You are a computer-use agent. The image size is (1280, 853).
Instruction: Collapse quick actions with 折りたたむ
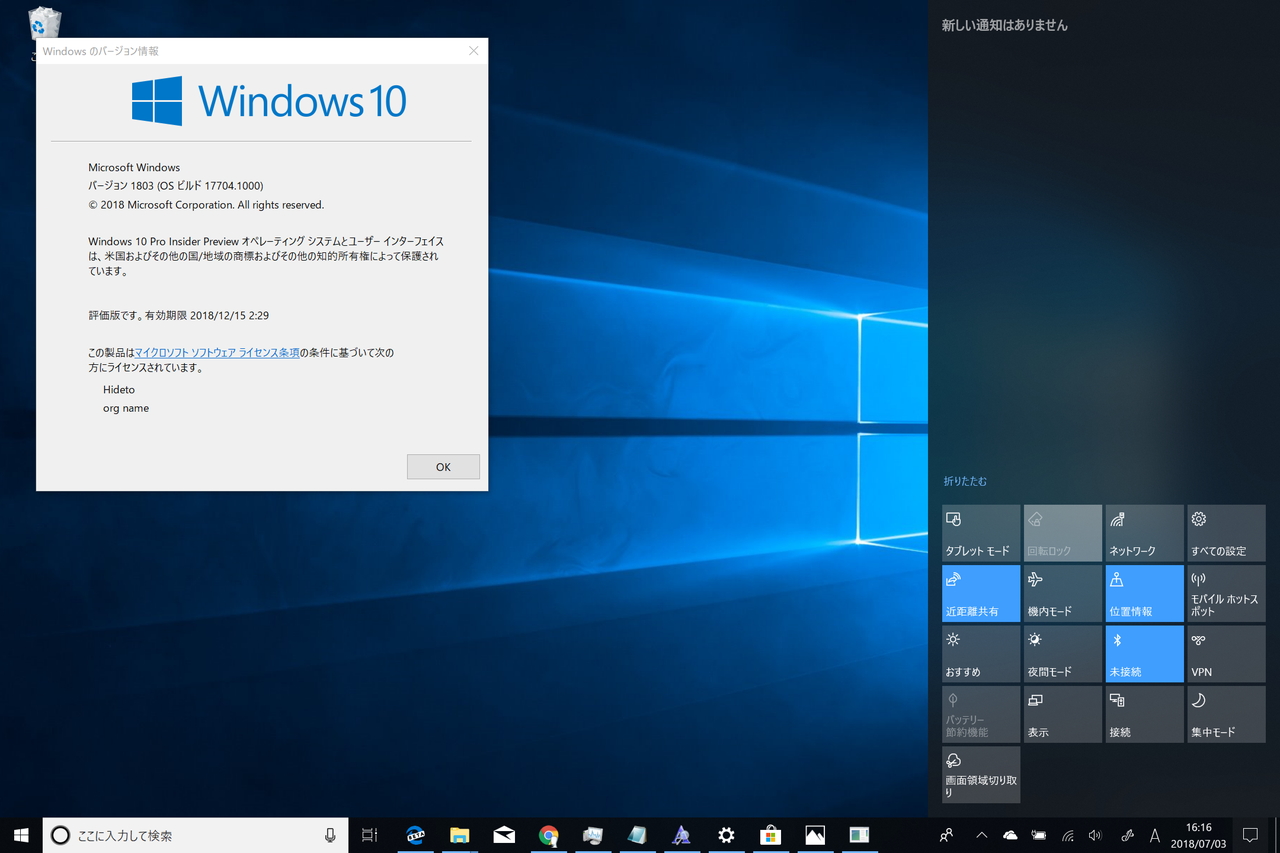click(965, 481)
